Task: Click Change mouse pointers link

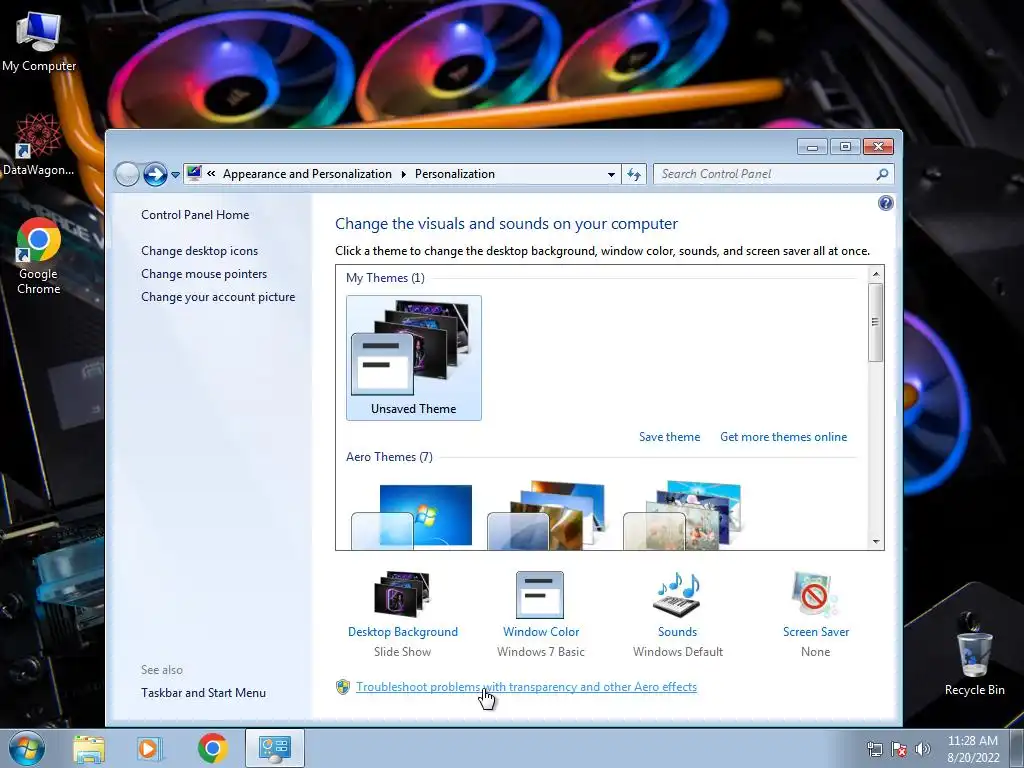Action: coord(204,274)
